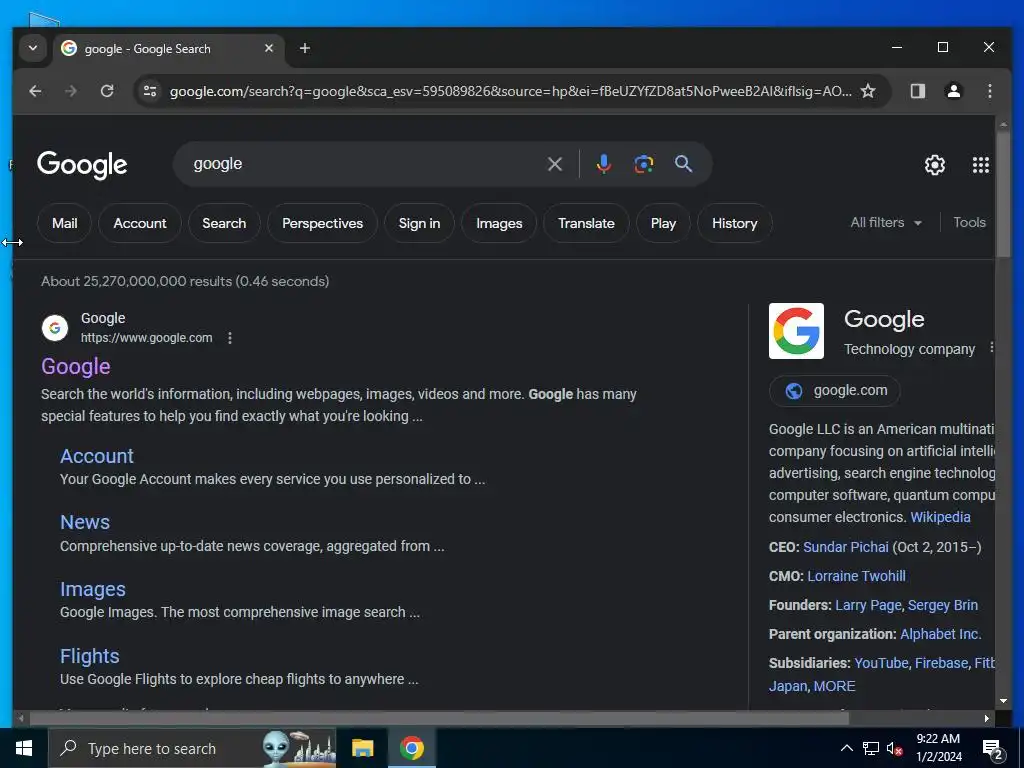The width and height of the screenshot is (1024, 768).
Task: Click the vertical scrollbar thumb
Action: 1003,195
